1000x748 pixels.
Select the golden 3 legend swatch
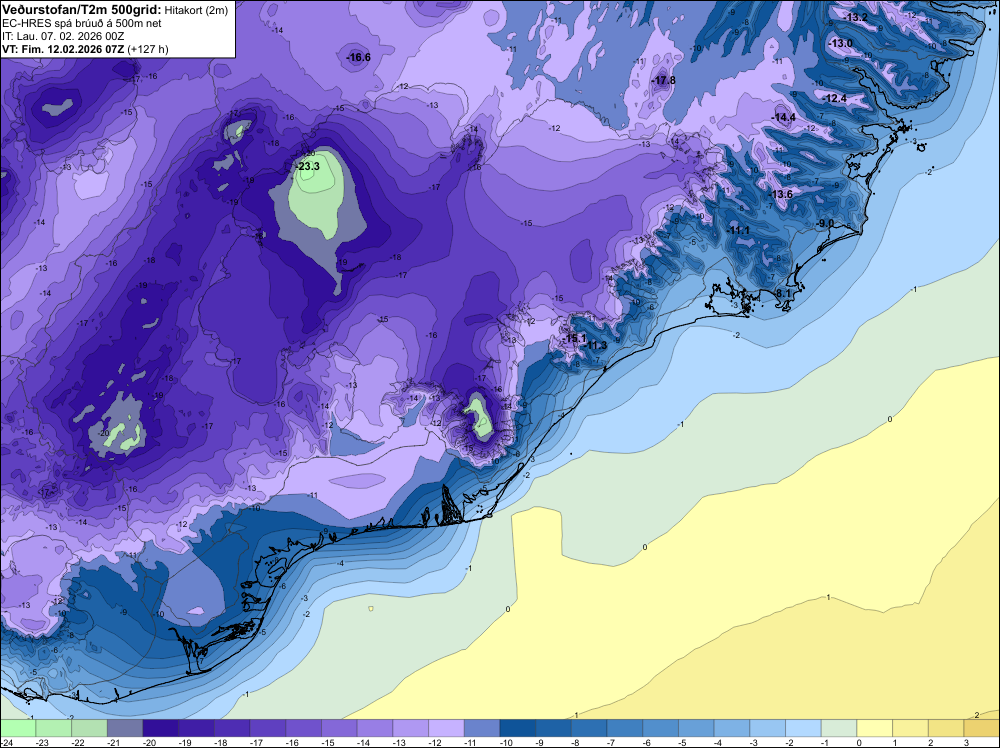coord(982,728)
